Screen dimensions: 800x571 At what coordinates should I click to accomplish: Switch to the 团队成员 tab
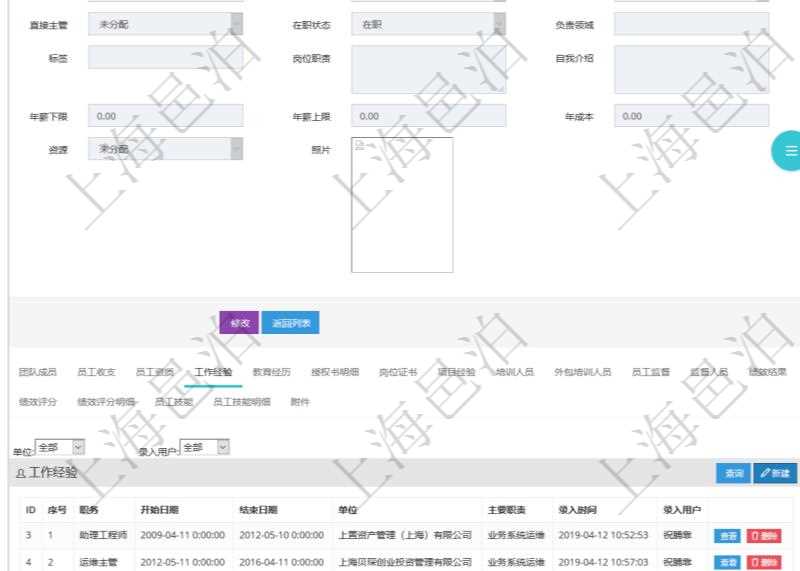(x=37, y=372)
